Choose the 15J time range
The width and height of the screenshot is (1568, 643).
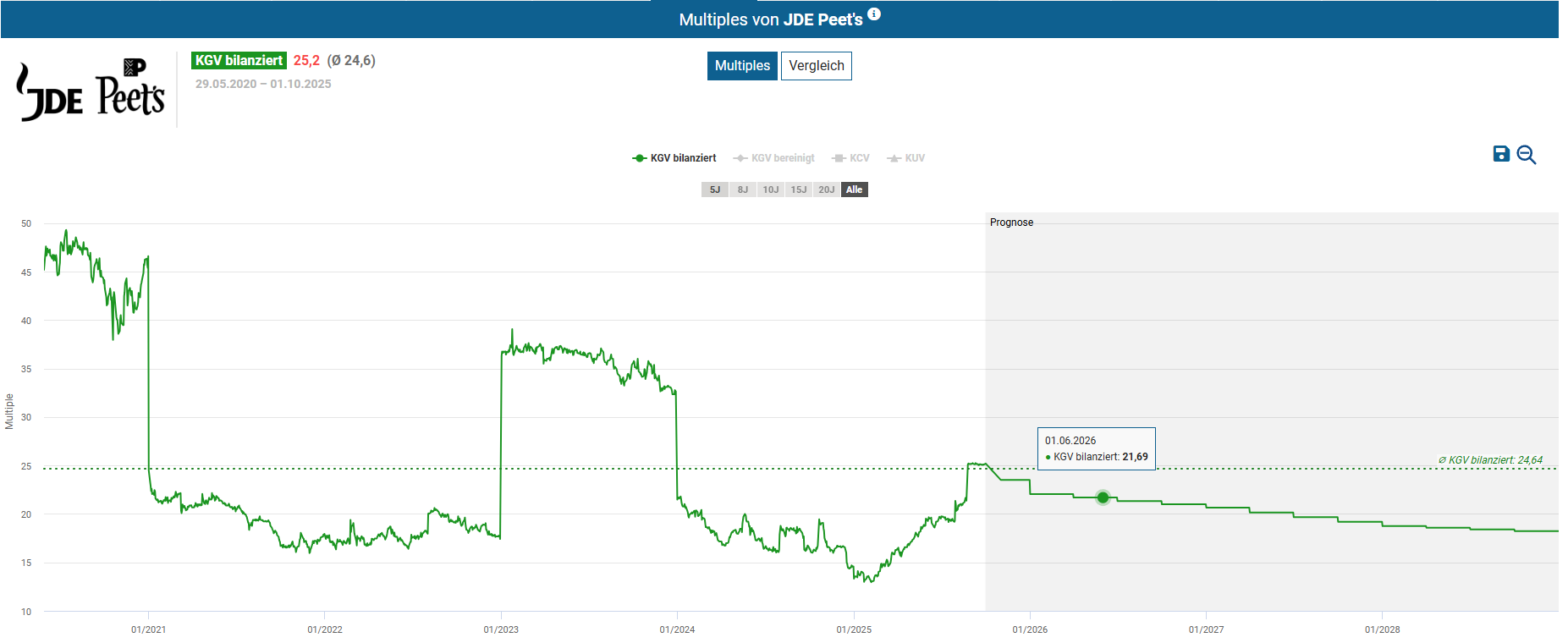(799, 190)
